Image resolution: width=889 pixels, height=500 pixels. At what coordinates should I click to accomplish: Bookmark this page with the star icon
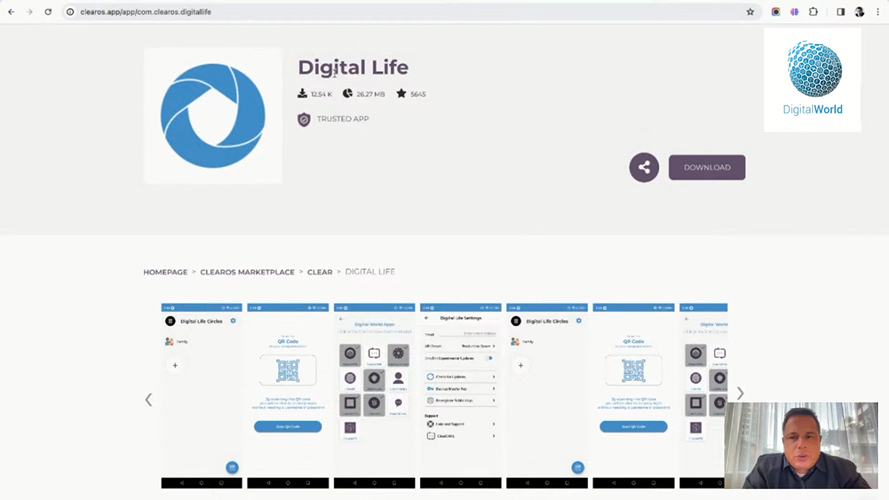(x=750, y=12)
